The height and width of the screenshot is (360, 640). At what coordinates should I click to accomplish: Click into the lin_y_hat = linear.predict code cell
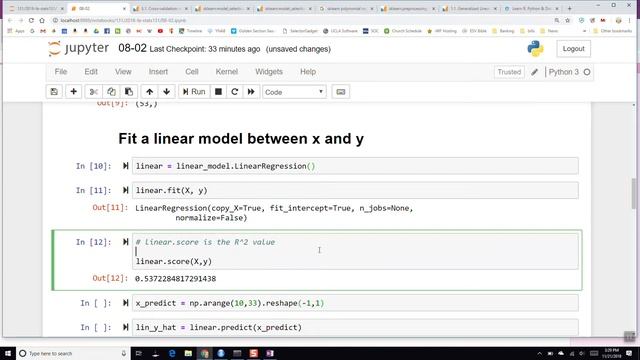pyautogui.click(x=355, y=327)
